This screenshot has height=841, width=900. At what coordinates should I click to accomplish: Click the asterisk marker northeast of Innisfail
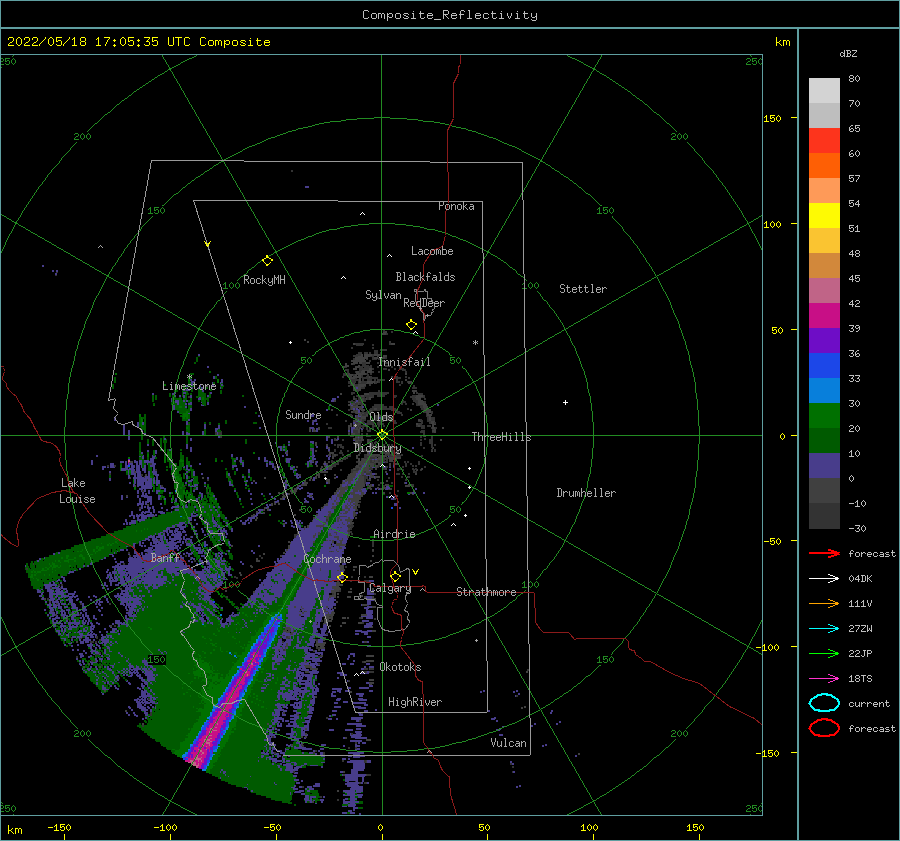pyautogui.click(x=475, y=343)
